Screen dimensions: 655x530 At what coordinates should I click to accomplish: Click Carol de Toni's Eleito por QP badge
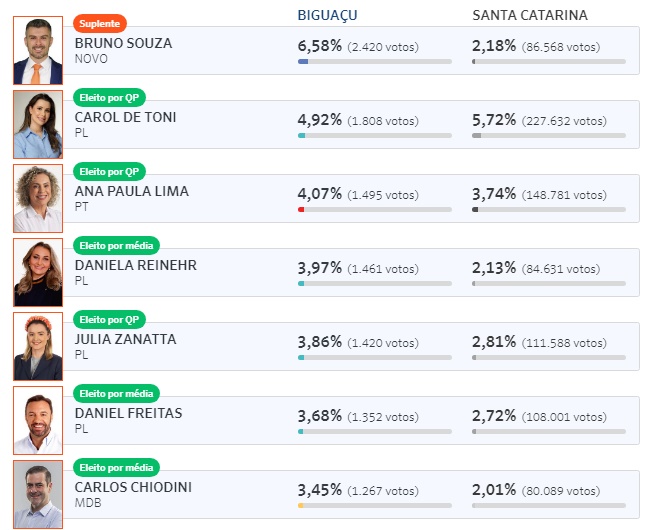(x=108, y=97)
